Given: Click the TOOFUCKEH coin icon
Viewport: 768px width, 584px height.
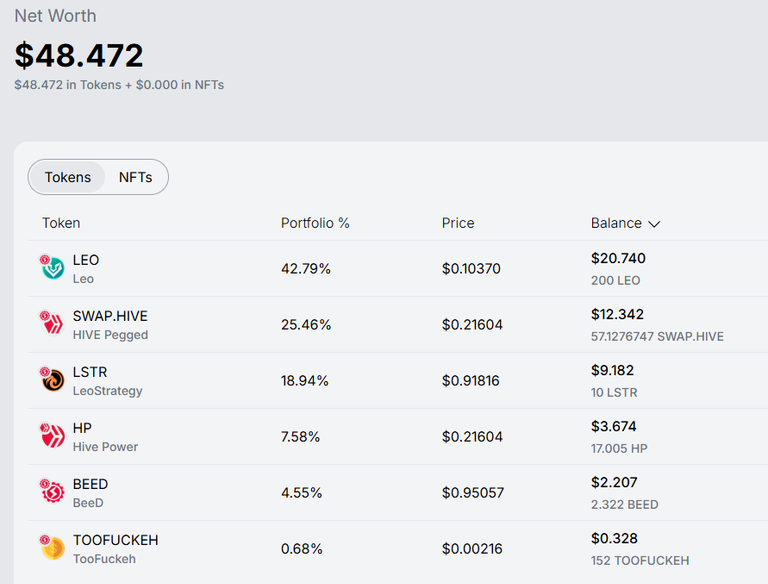Looking at the screenshot, I should 52,547.
